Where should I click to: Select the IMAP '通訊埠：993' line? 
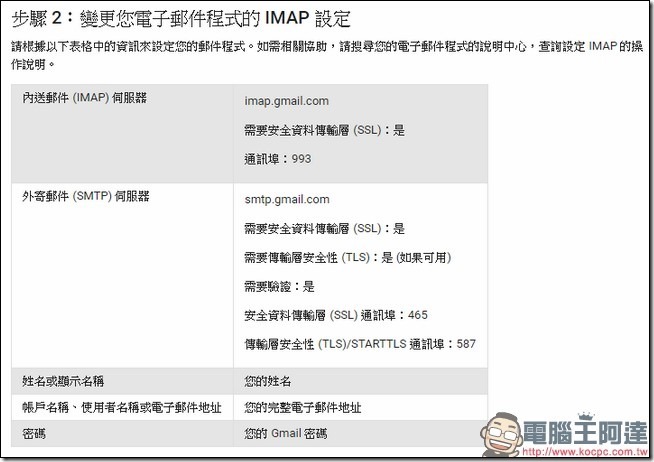[278, 159]
